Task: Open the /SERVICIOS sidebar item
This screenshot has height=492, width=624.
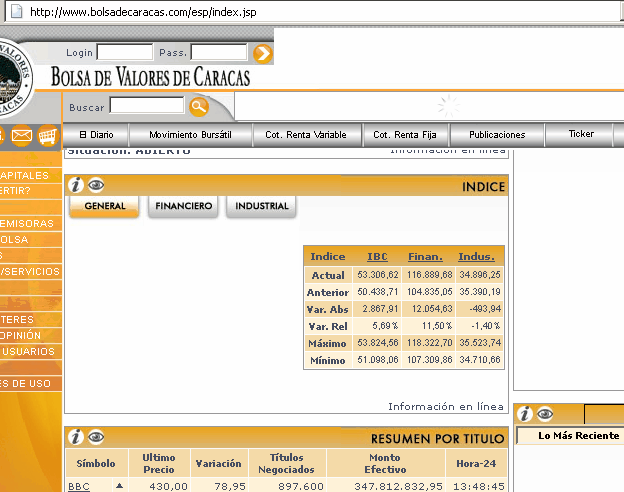Action: click(31, 271)
